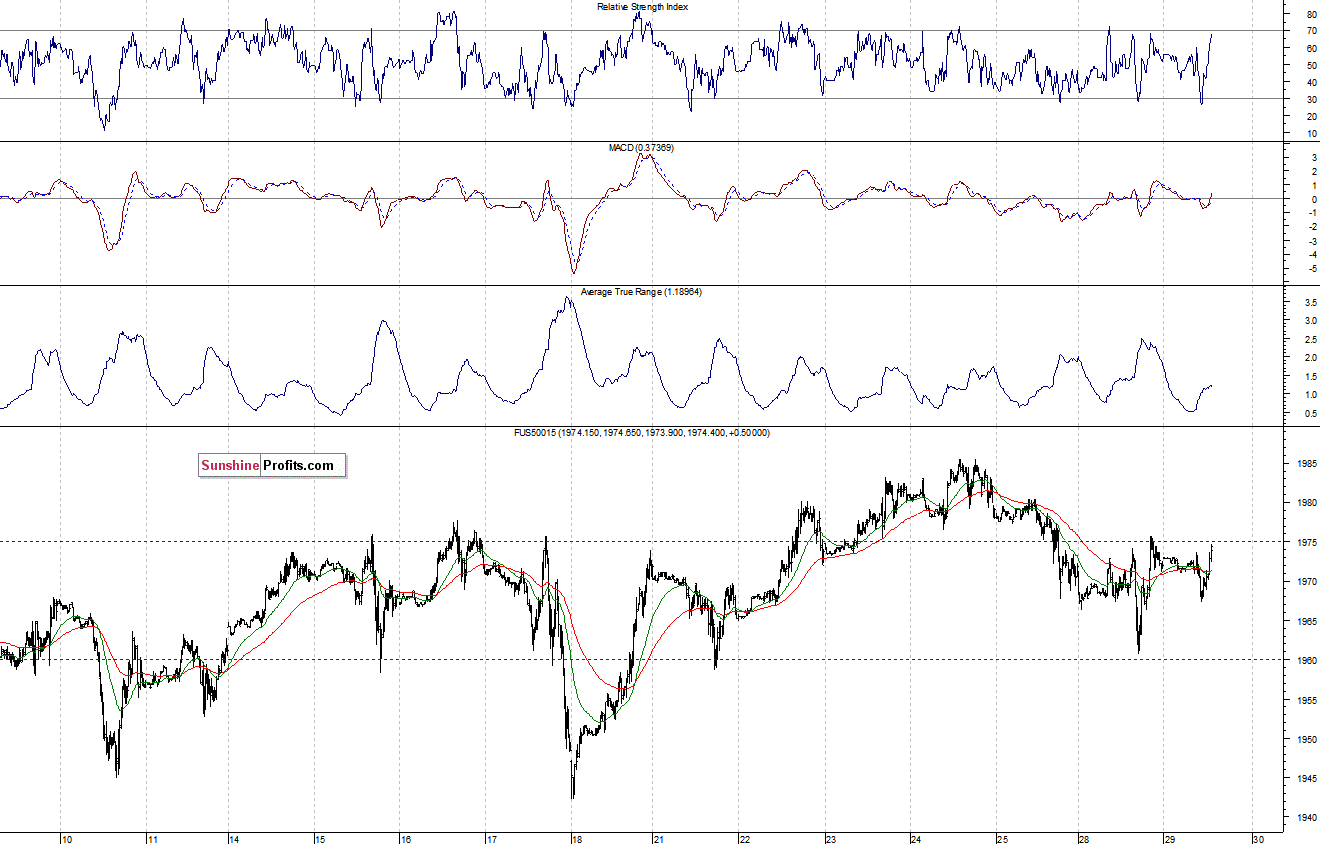
Task: Select the 1950 price axis label
Action: 1306,740
